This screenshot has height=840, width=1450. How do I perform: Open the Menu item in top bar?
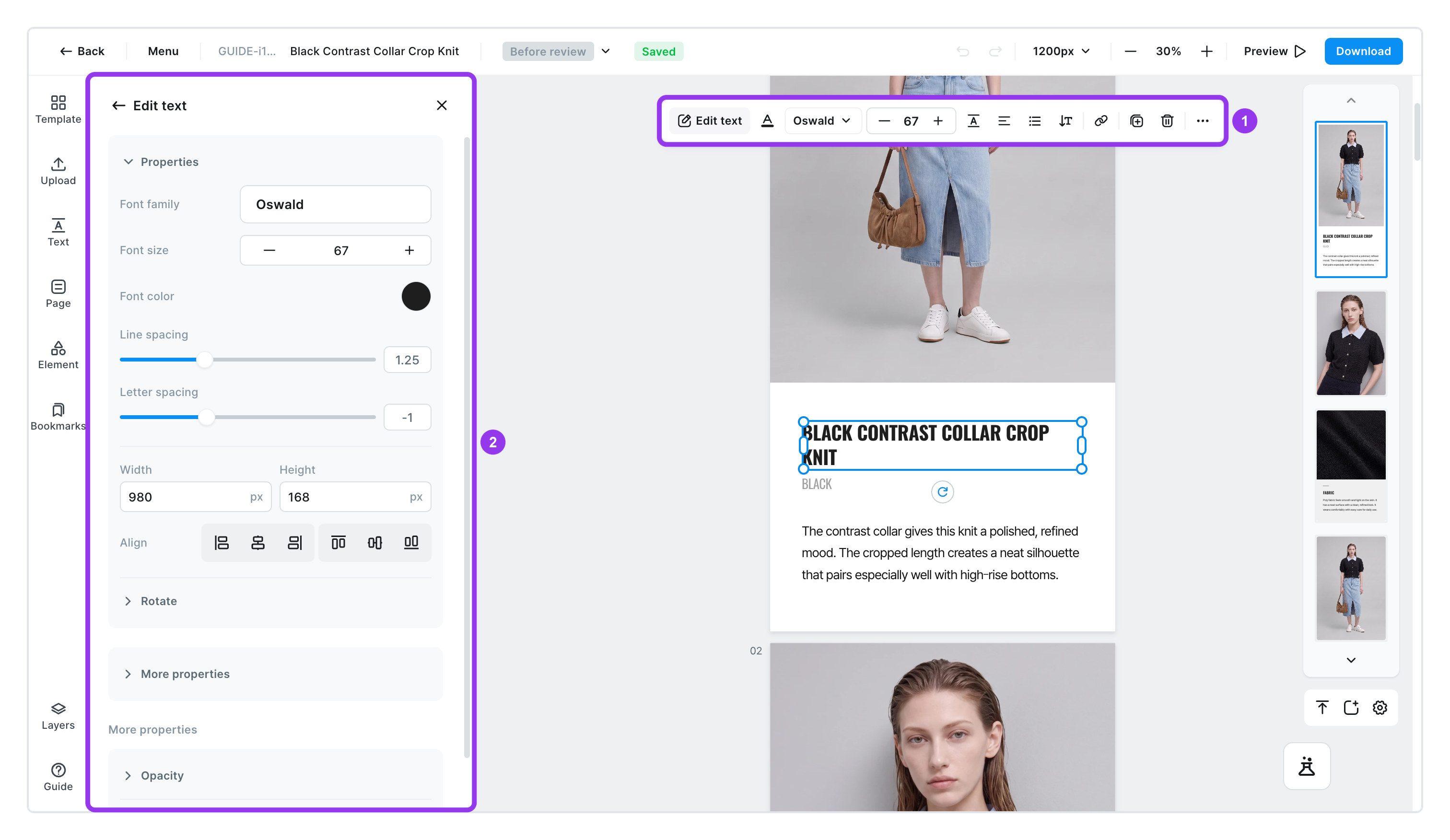[164, 51]
